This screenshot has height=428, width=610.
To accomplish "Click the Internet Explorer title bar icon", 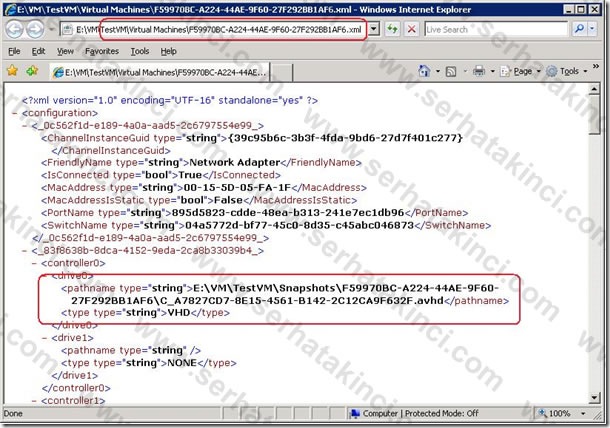I will pos(10,9).
